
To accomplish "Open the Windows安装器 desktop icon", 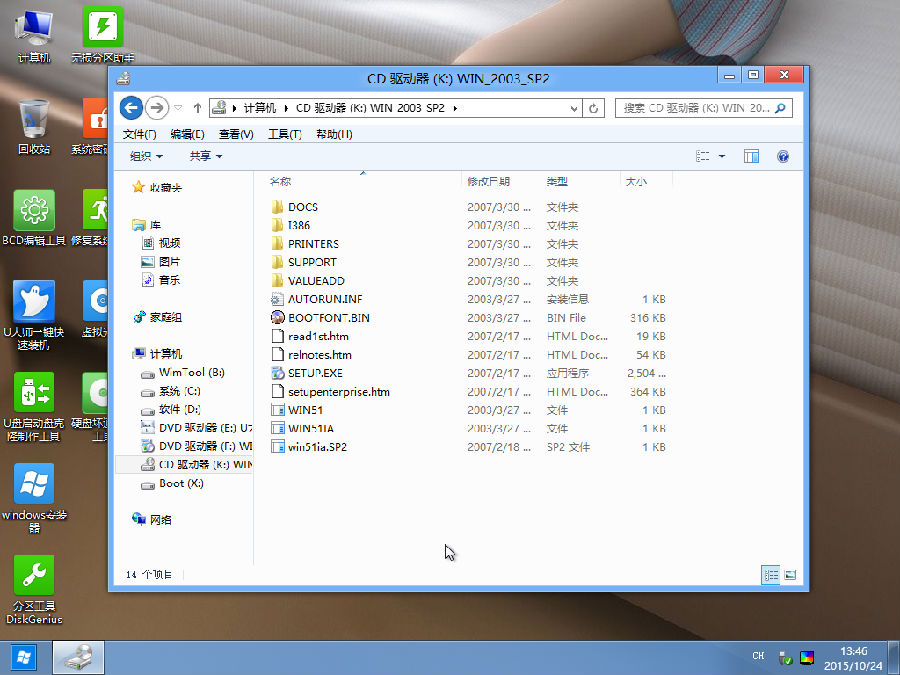I will pyautogui.click(x=34, y=498).
